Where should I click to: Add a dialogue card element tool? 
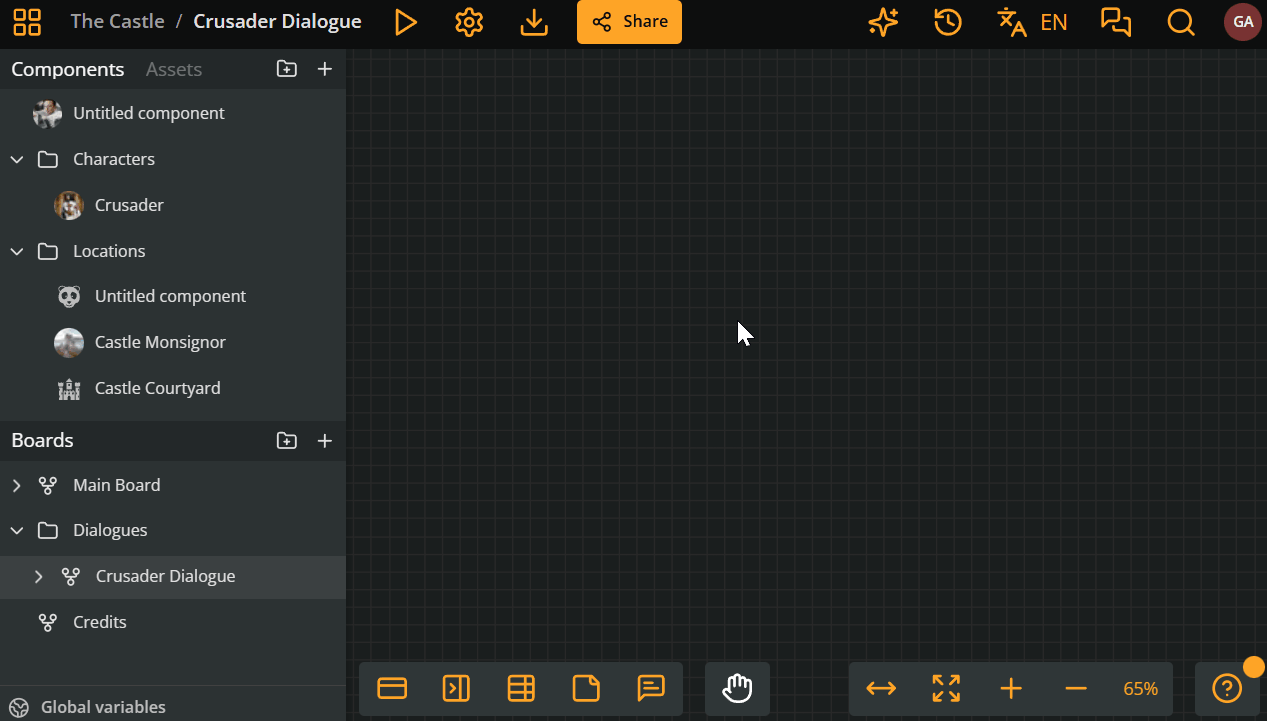(392, 688)
